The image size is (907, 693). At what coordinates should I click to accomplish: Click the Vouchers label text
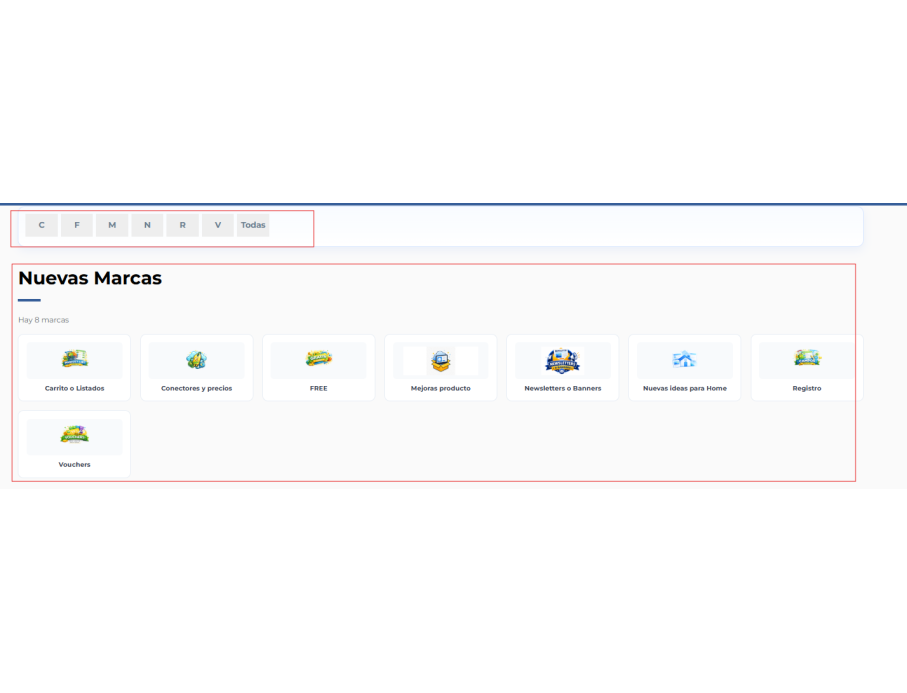pos(75,465)
